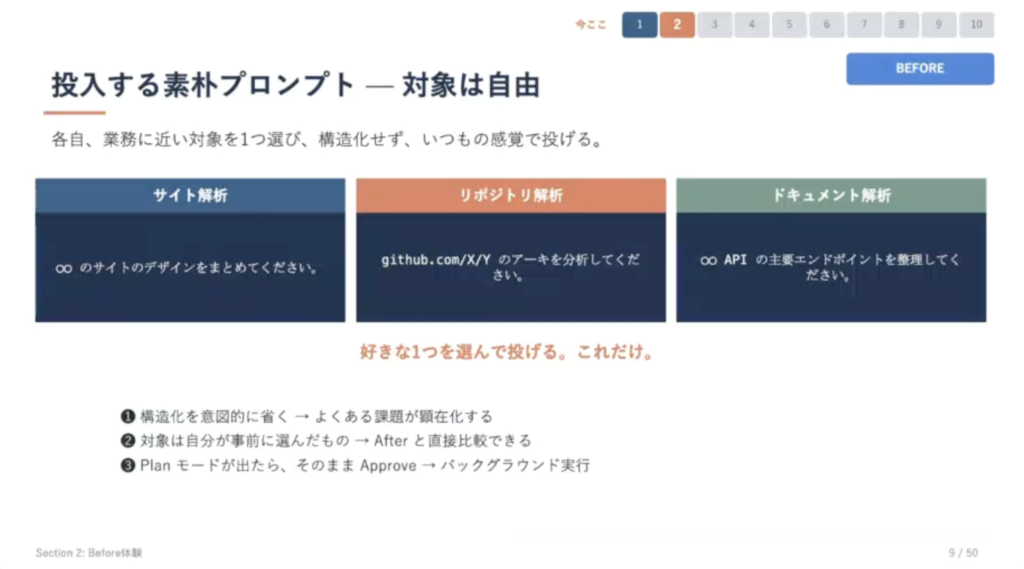Image resolution: width=1024 pixels, height=569 pixels.
Task: Select the リポジトリ解析 card header
Action: pos(511,195)
